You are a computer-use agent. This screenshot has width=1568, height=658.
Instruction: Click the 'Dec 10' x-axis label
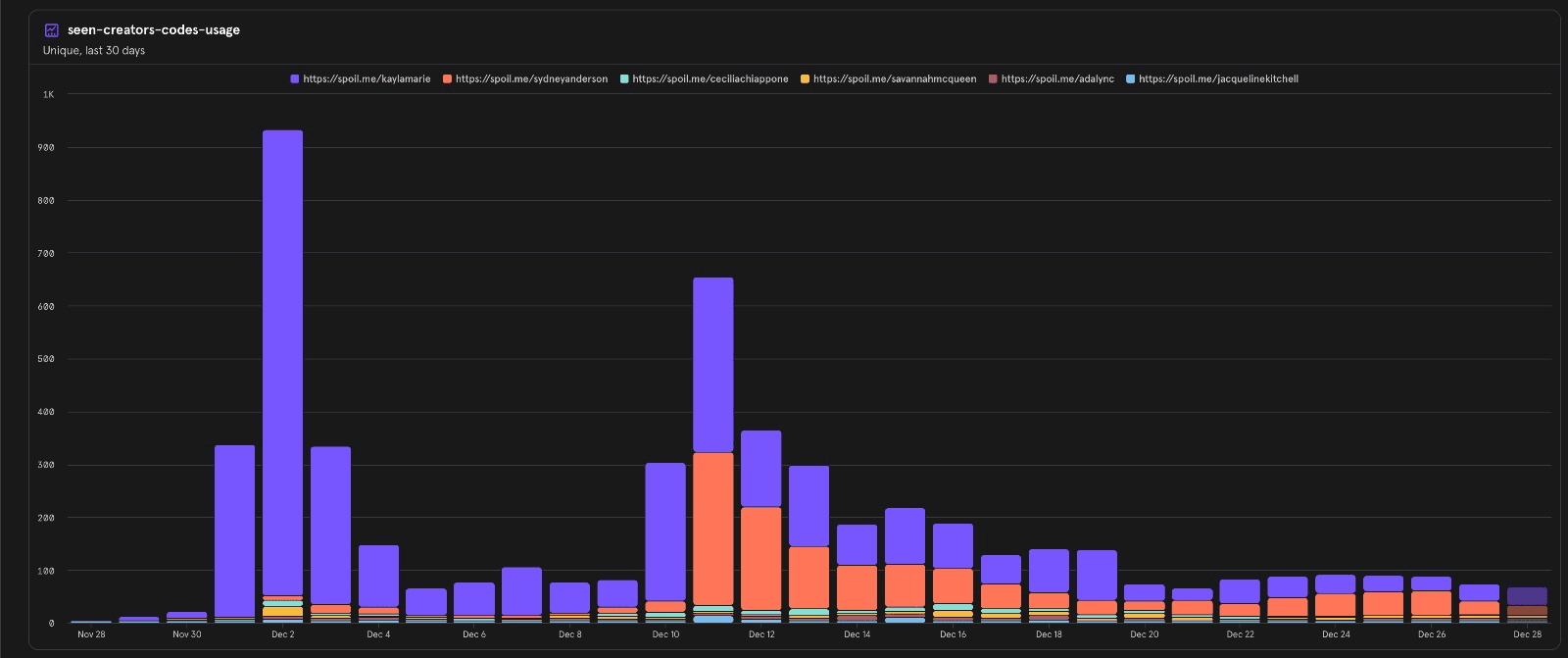(665, 634)
